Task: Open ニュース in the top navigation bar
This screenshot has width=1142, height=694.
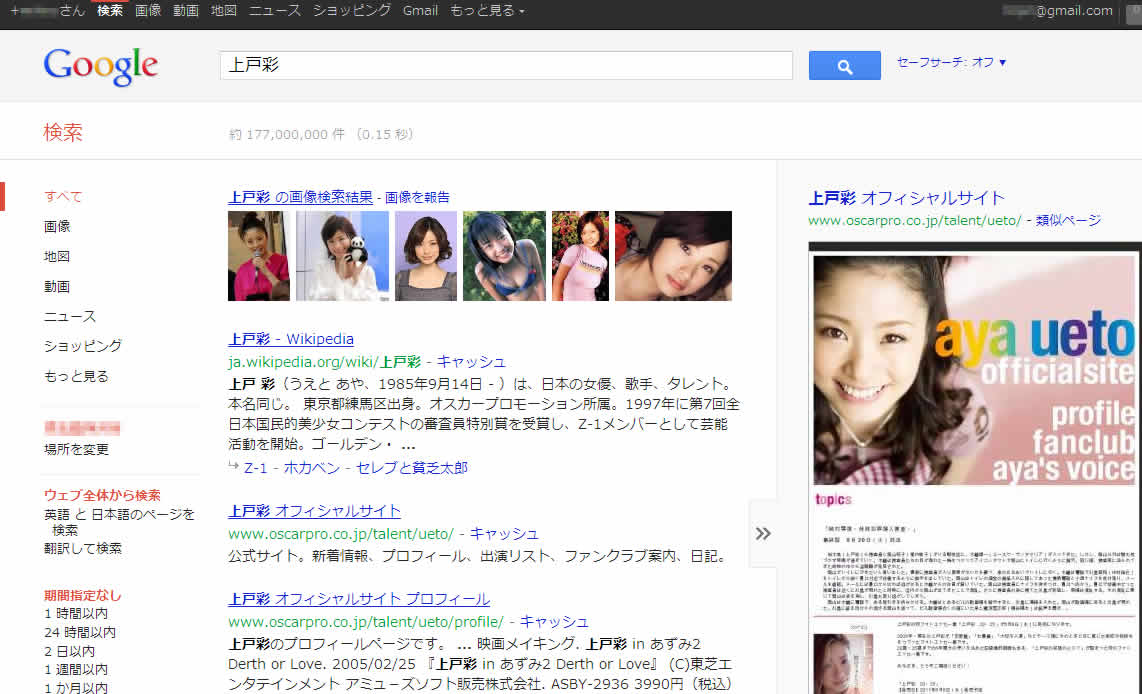Action: tap(275, 11)
